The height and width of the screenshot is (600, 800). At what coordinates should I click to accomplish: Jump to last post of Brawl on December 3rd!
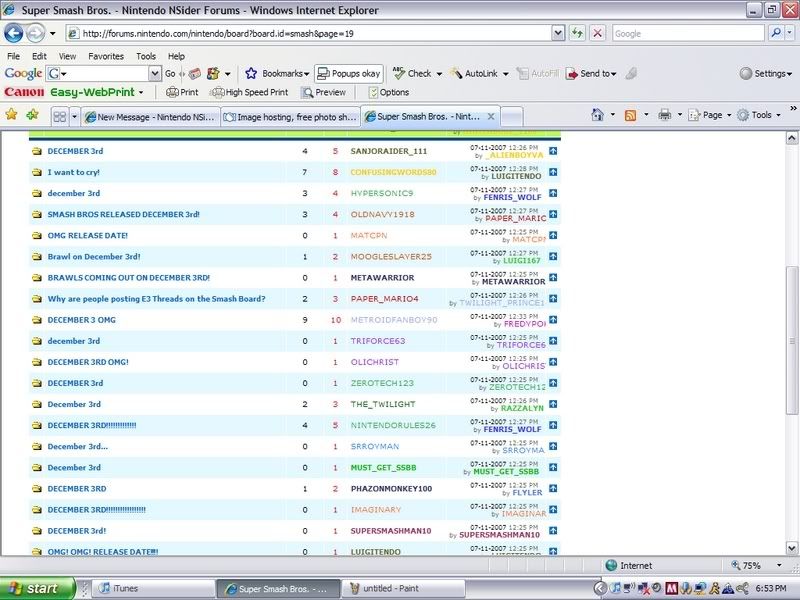tap(553, 257)
